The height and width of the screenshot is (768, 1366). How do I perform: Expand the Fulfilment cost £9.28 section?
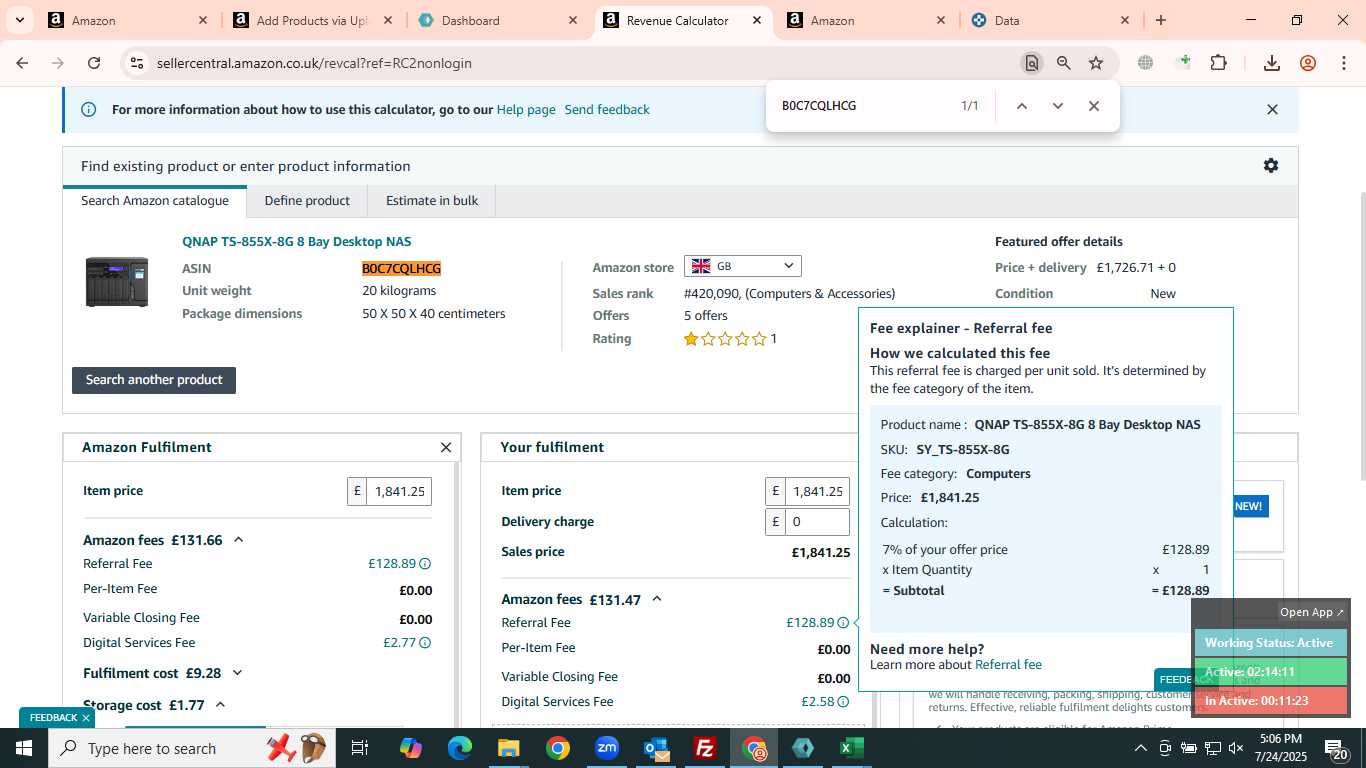click(x=237, y=673)
